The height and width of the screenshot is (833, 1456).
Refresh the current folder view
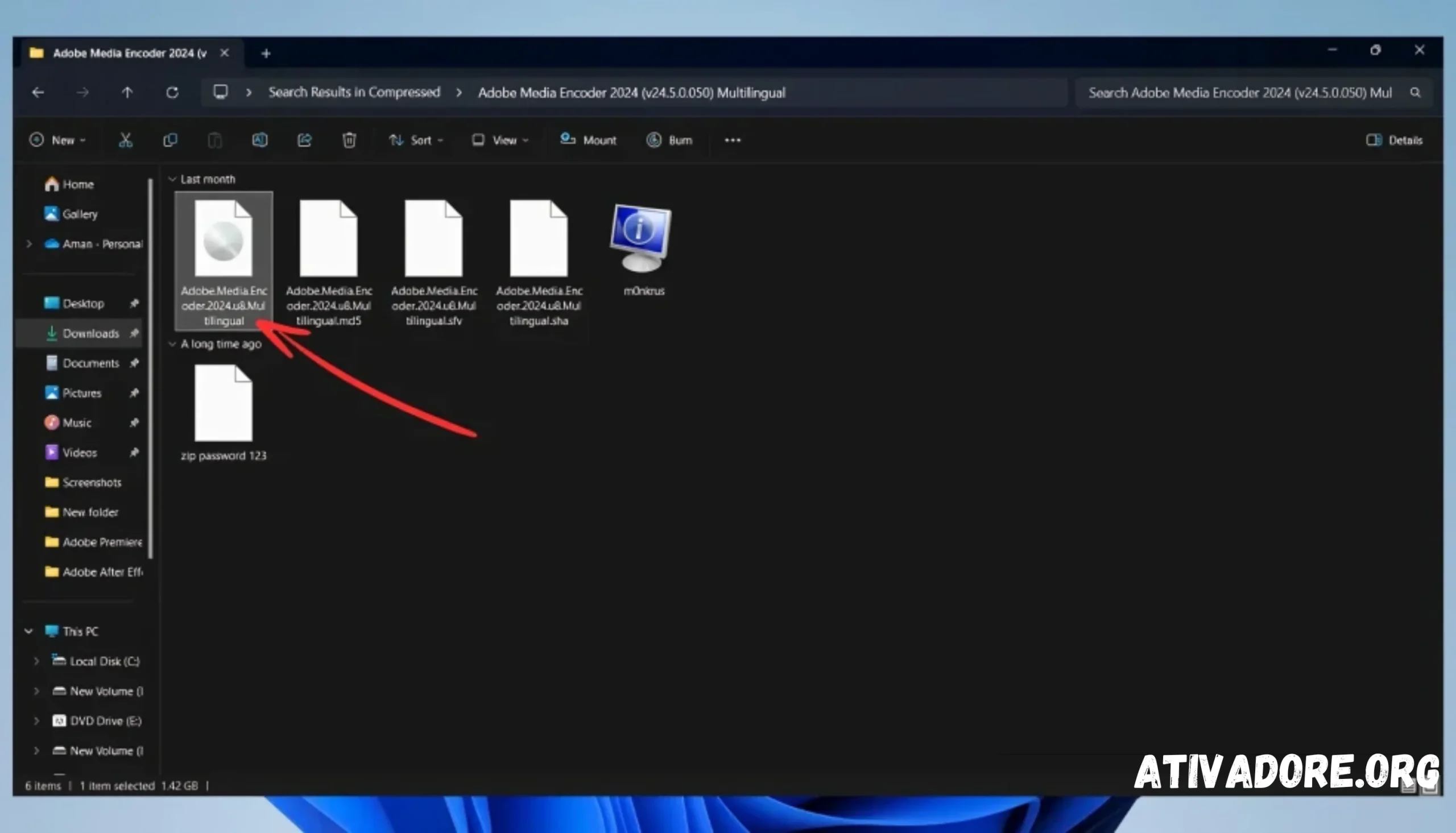tap(172, 92)
